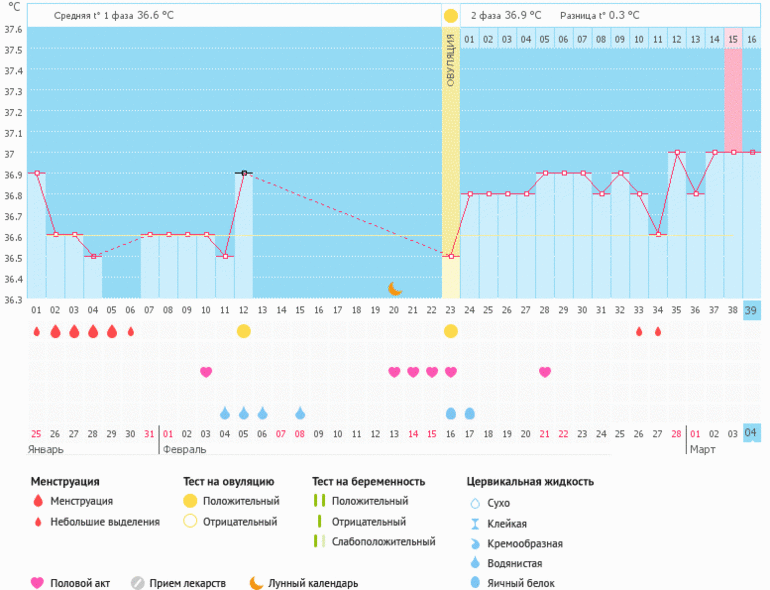Click the orange crescent moon on the chart
770x590 pixels.
395,289
